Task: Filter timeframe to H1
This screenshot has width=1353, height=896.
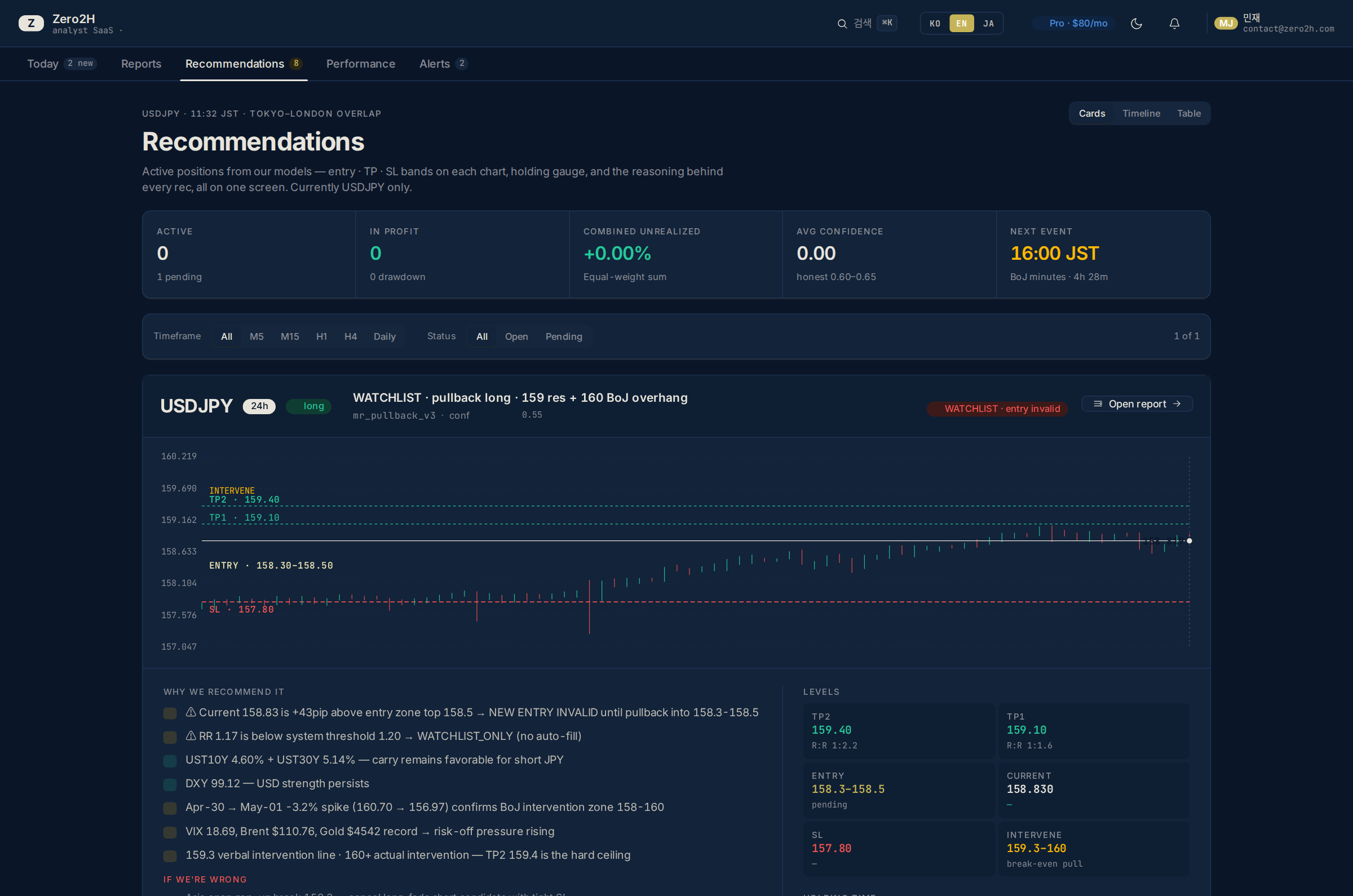Action: (322, 336)
